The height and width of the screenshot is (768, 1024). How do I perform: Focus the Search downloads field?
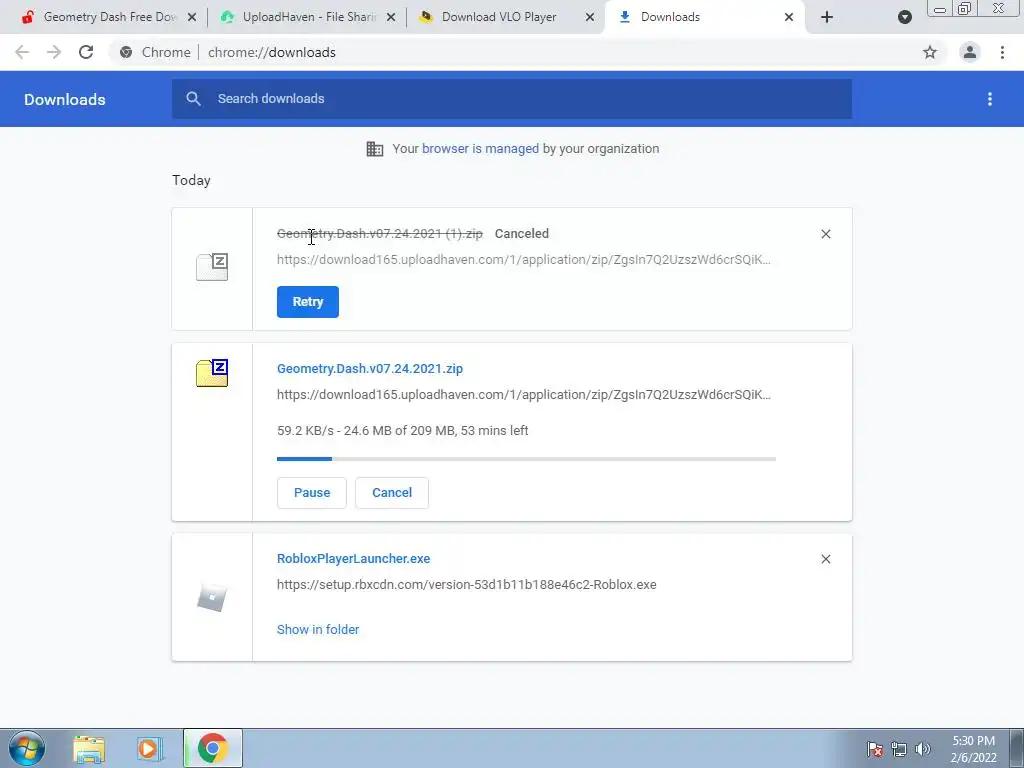click(512, 99)
